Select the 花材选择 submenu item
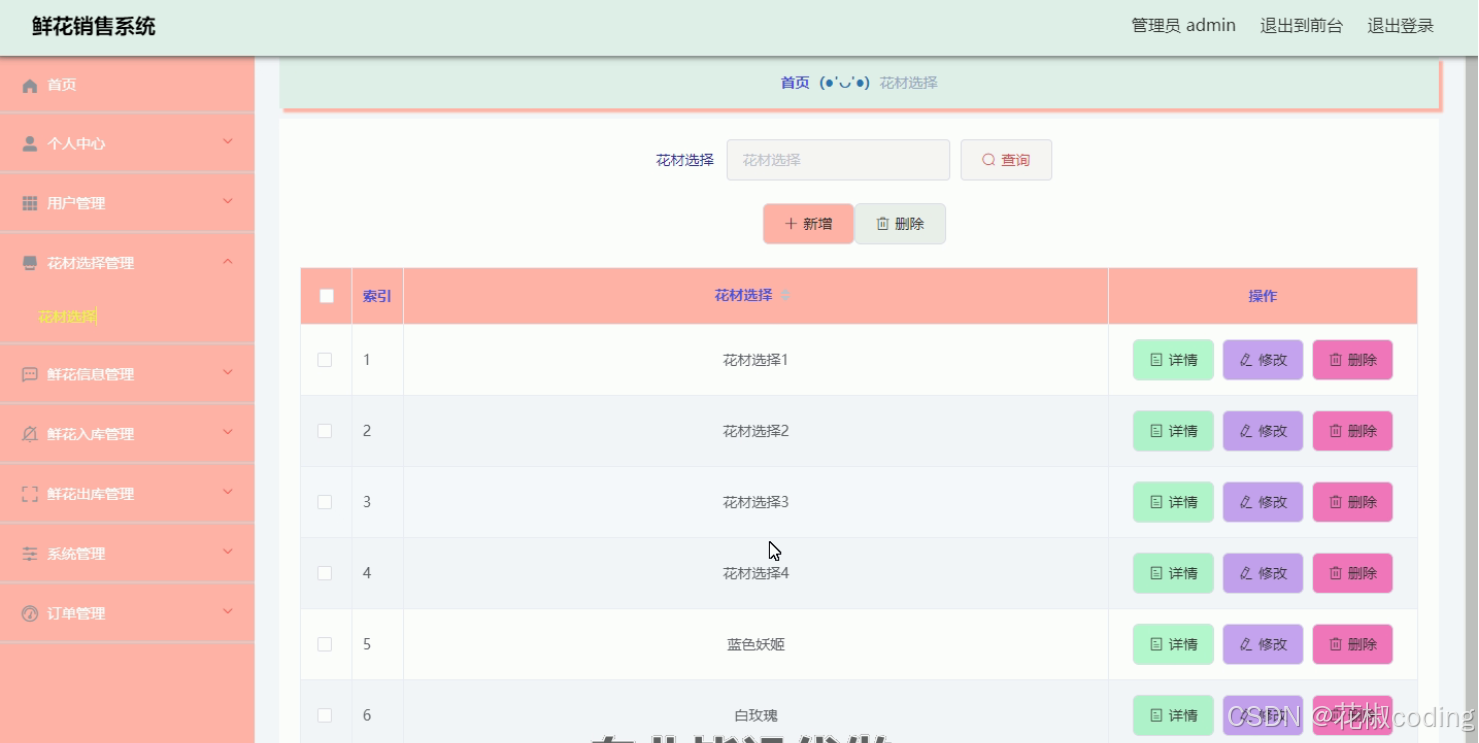1479x743 pixels. pyautogui.click(x=67, y=317)
